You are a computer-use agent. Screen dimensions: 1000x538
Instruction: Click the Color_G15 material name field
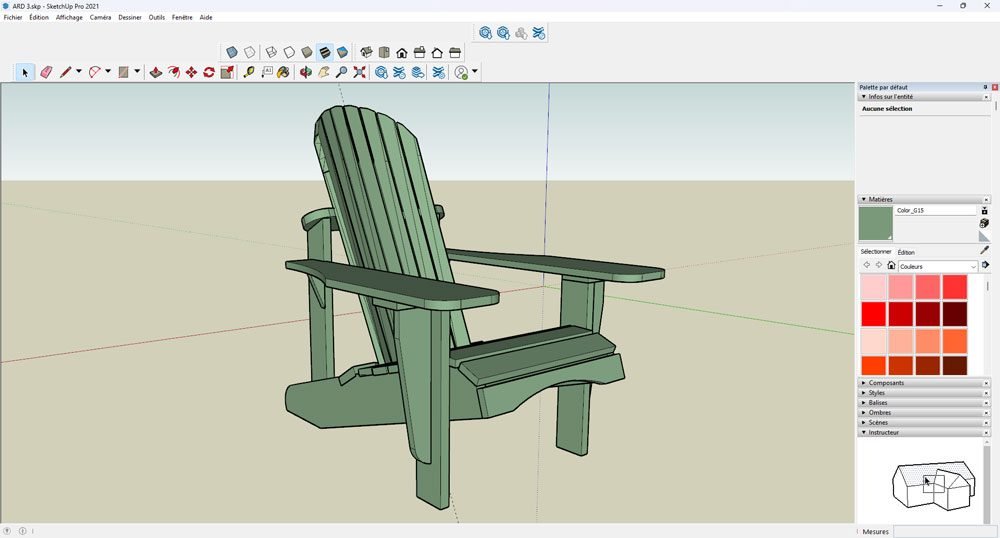(x=936, y=210)
